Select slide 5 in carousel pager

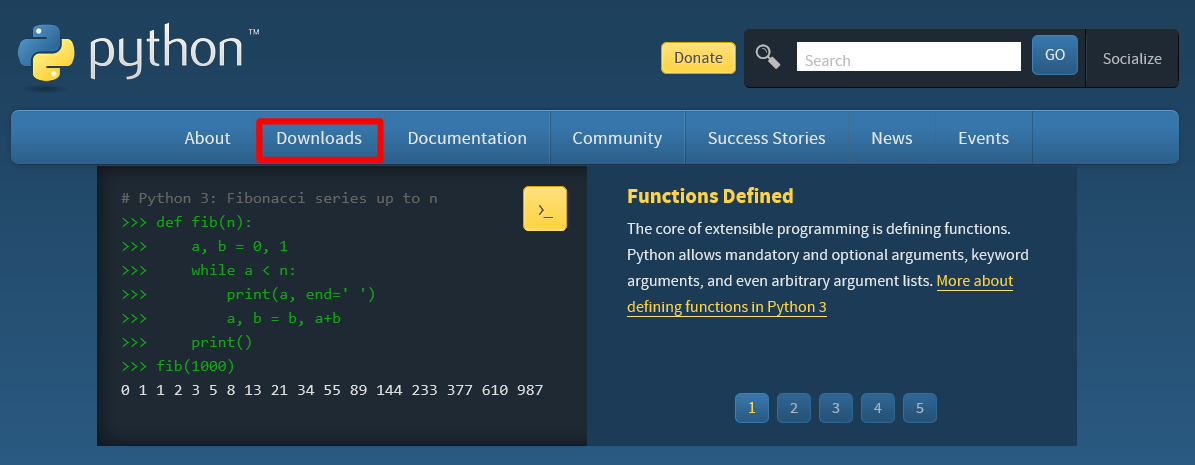point(920,408)
